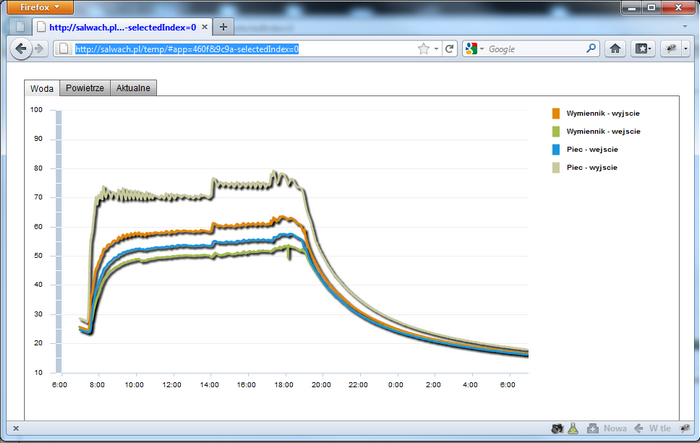Click the page identity icon in the address bar
This screenshot has height=443, width=700.
click(x=63, y=49)
